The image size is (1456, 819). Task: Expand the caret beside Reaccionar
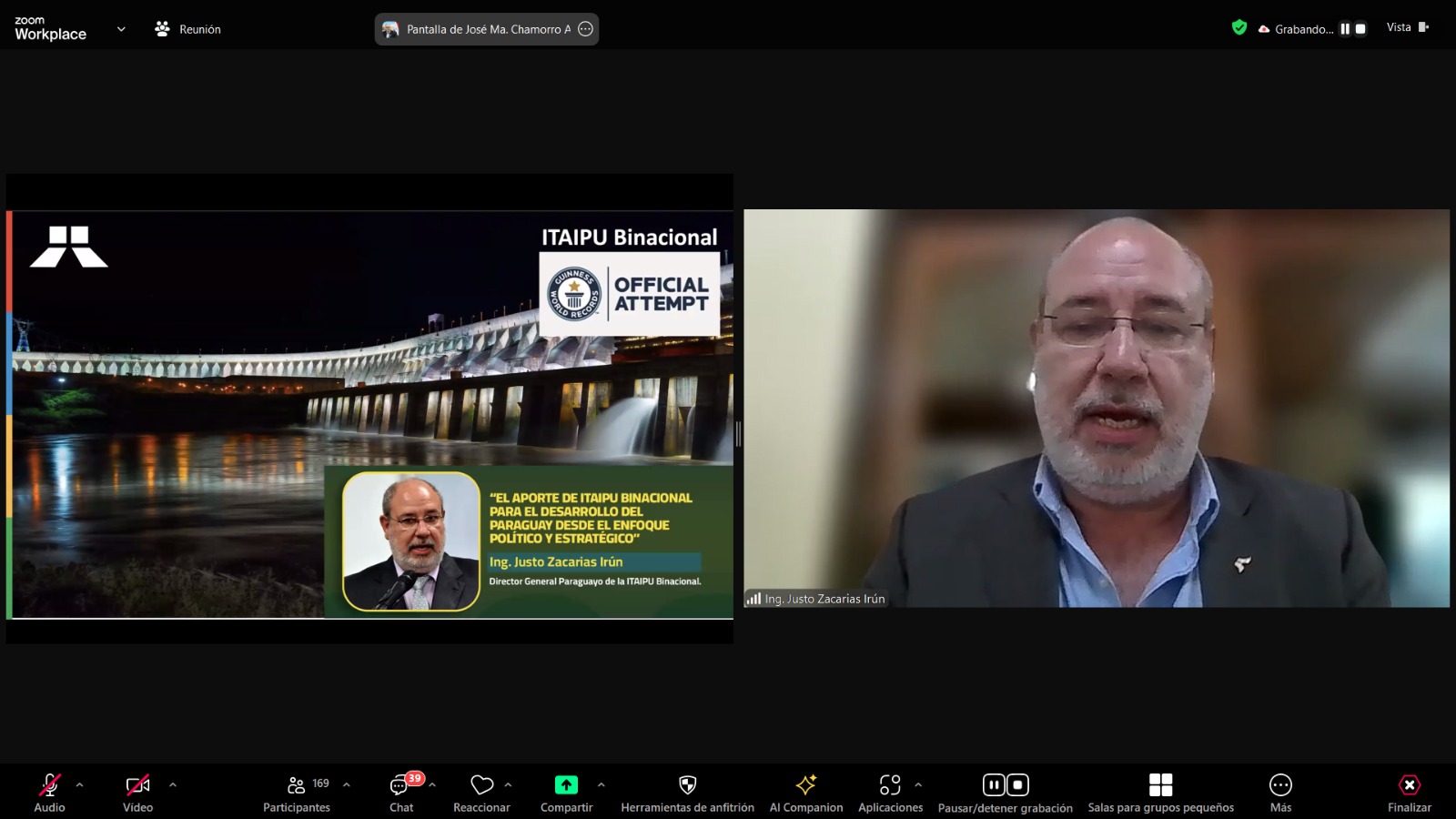(x=508, y=784)
